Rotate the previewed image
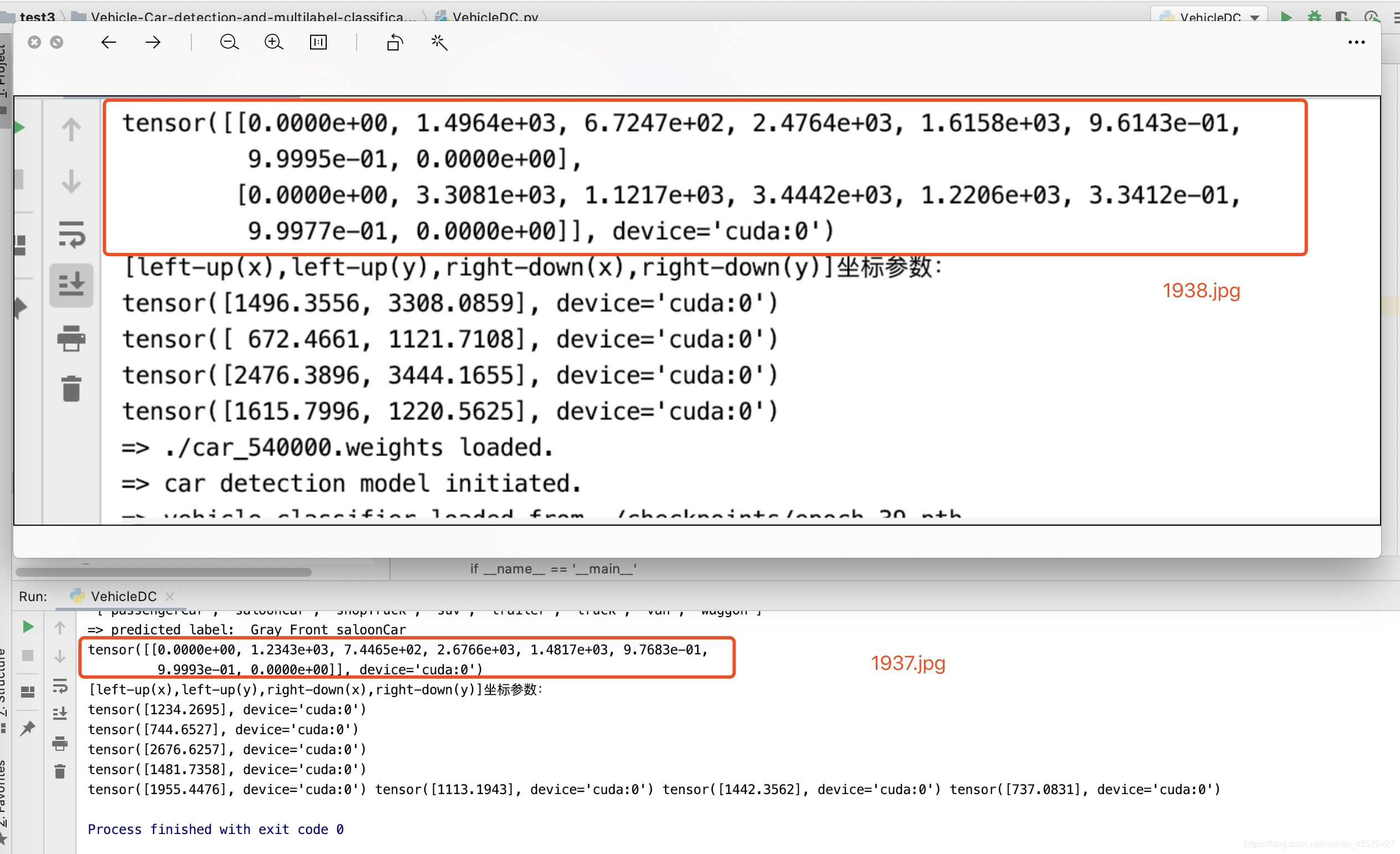The height and width of the screenshot is (854, 1400). (395, 42)
